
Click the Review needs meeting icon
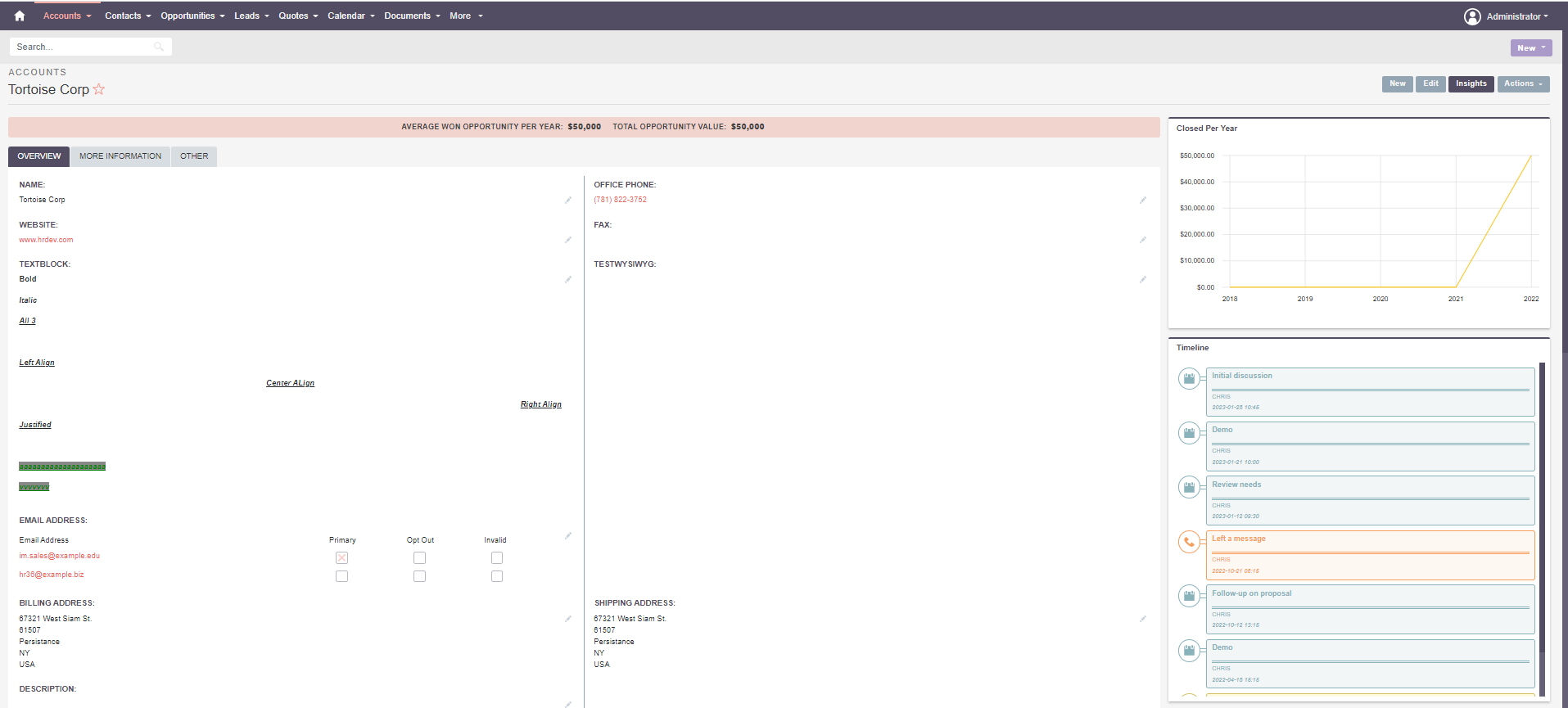(1189, 487)
